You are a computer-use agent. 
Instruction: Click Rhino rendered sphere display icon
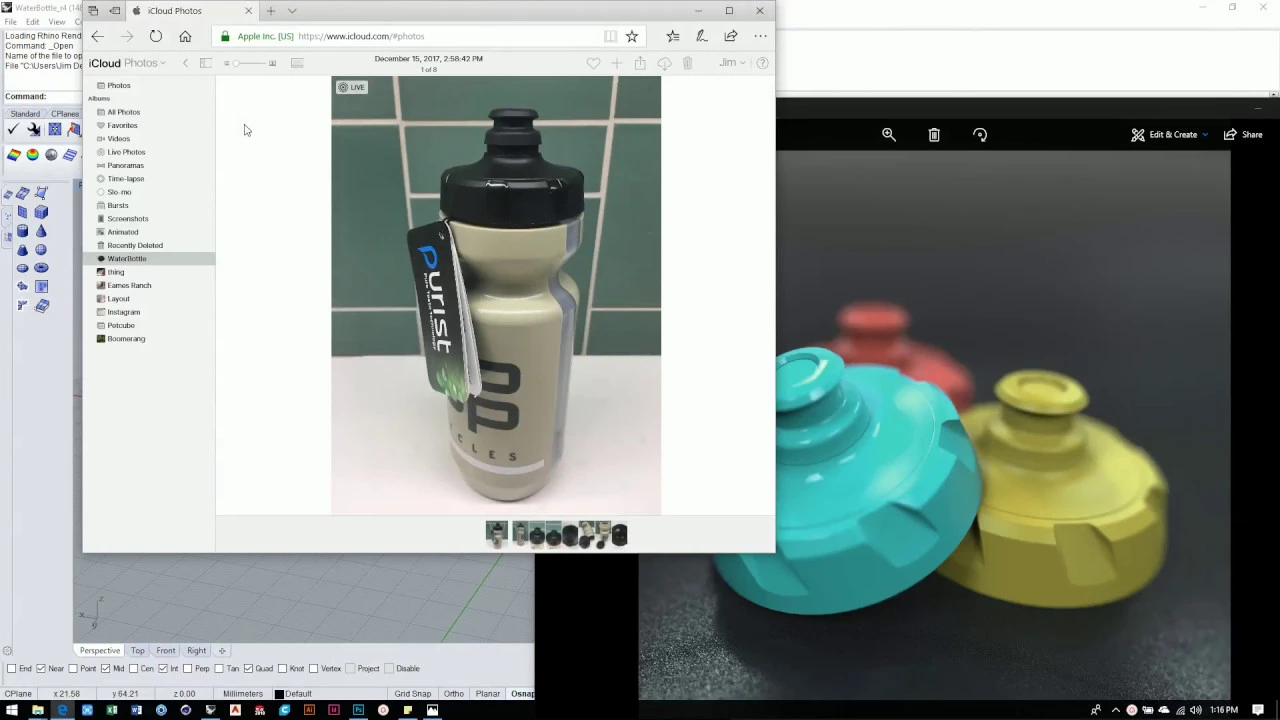[x=51, y=155]
